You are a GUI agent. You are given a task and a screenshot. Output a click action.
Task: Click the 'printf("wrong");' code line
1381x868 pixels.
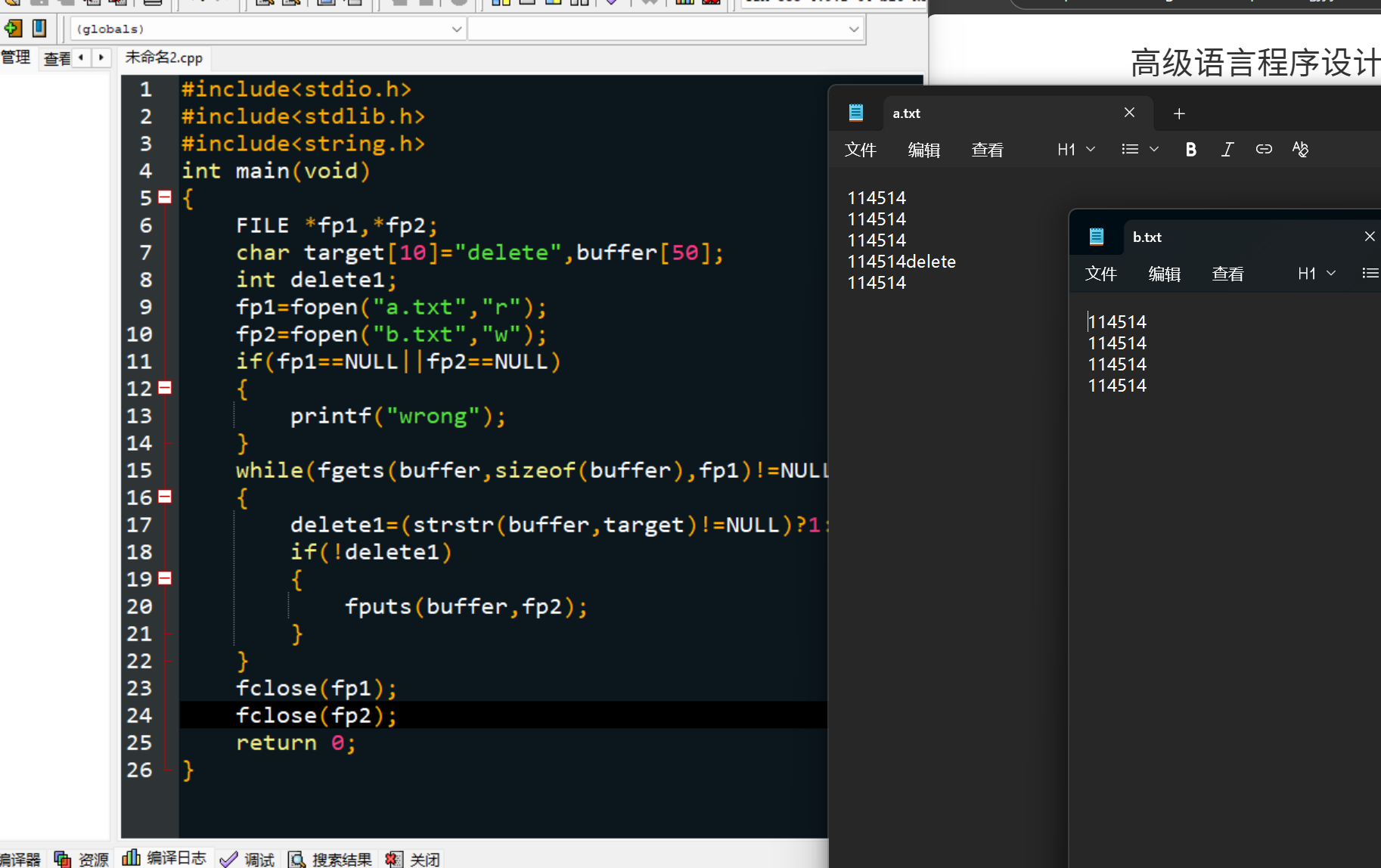398,416
